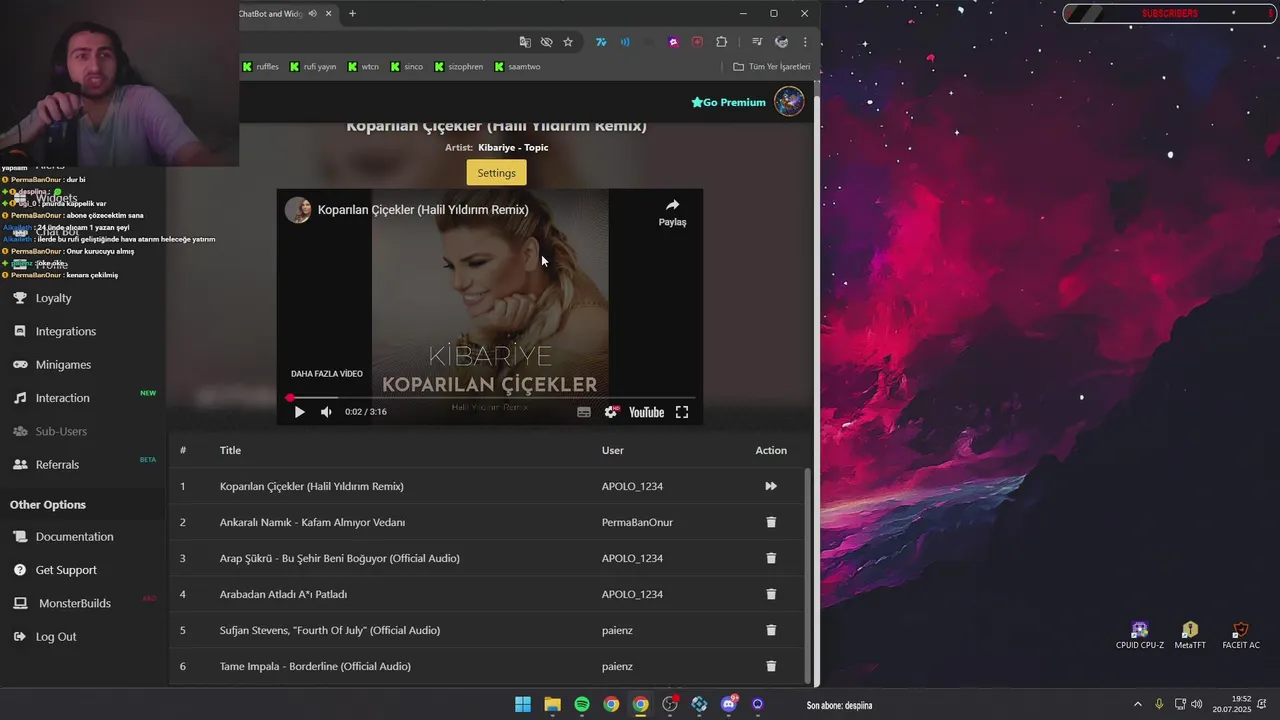Click the Paylaş share icon
The width and height of the screenshot is (1280, 720).
(x=672, y=211)
